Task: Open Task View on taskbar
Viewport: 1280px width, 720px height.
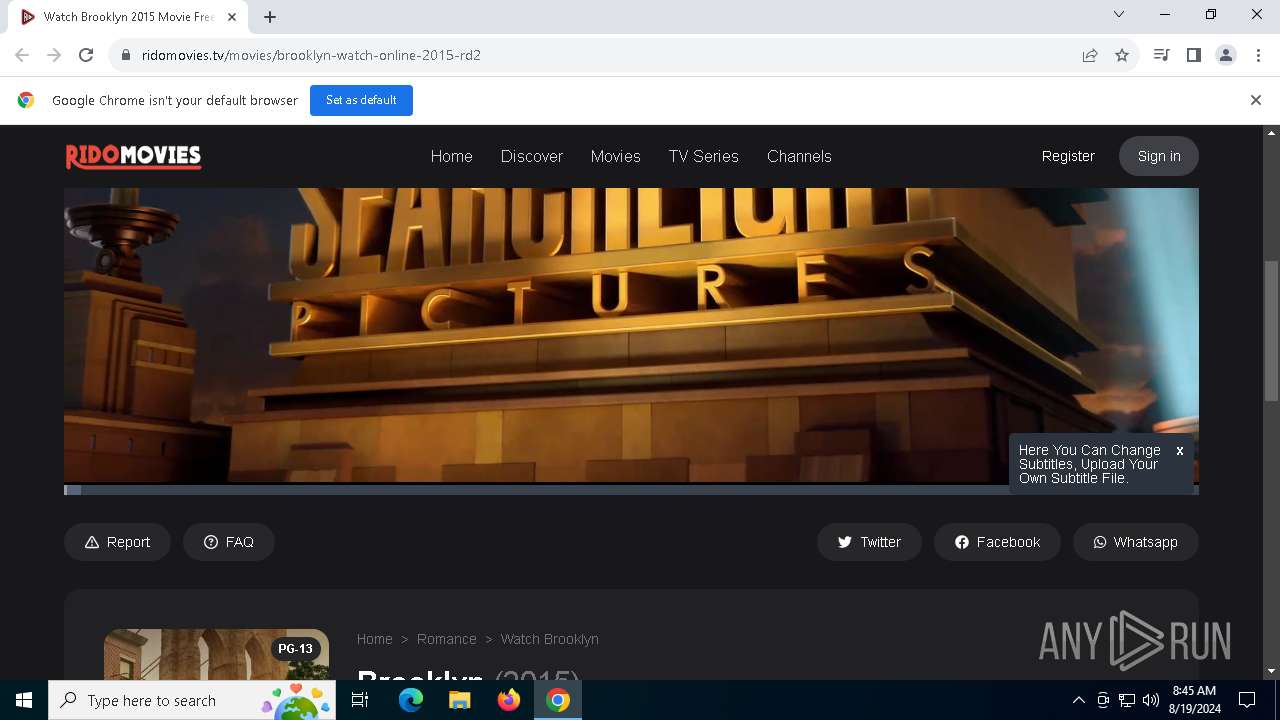Action: [361, 700]
